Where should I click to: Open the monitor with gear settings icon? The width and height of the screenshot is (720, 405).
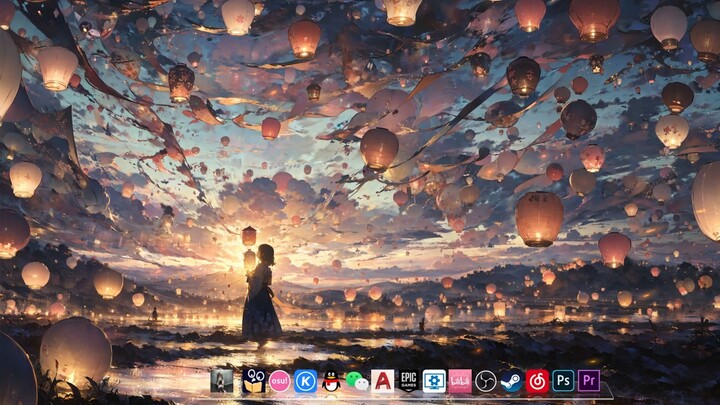click(x=434, y=381)
